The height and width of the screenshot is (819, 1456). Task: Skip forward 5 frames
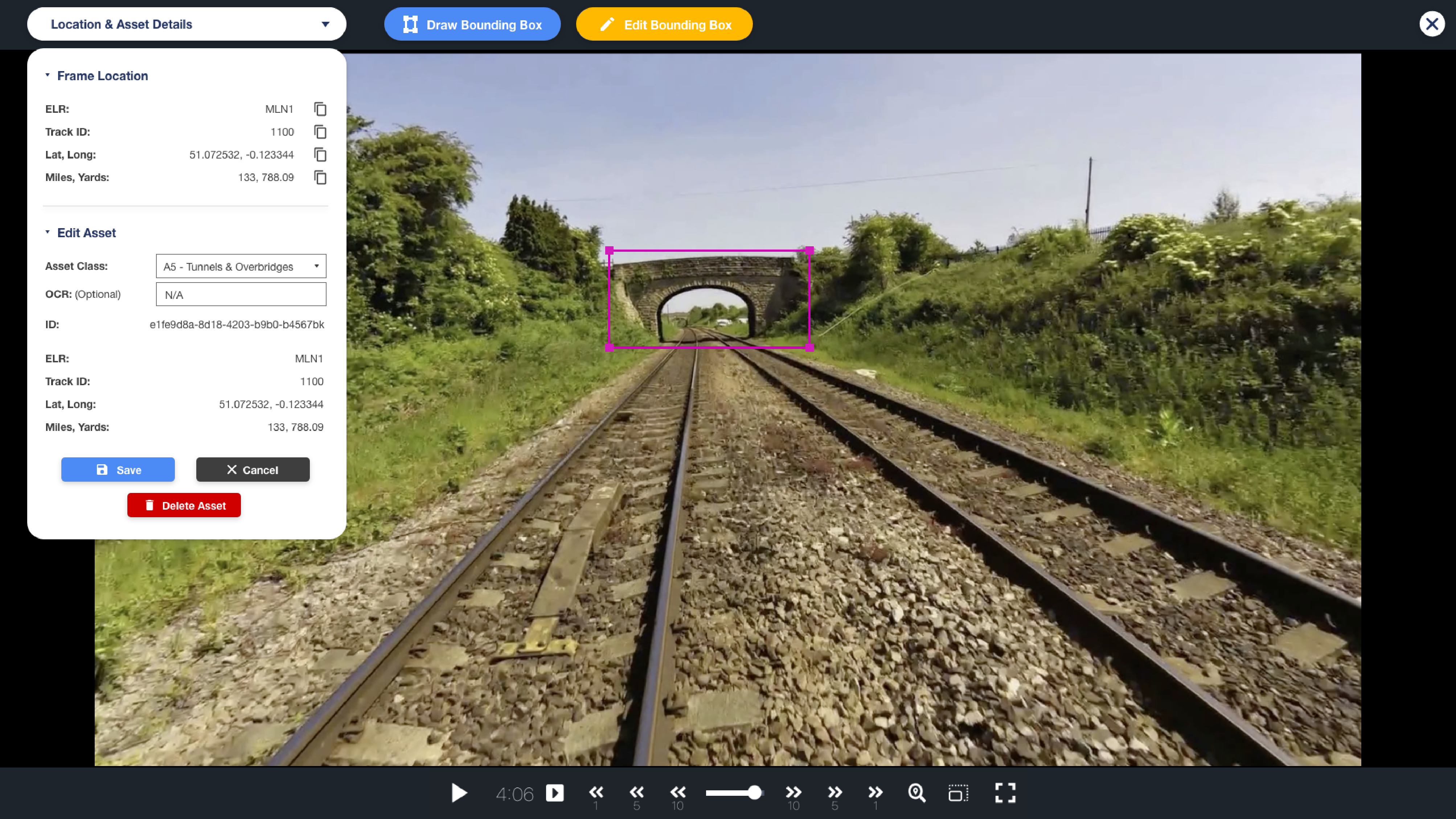point(835,793)
